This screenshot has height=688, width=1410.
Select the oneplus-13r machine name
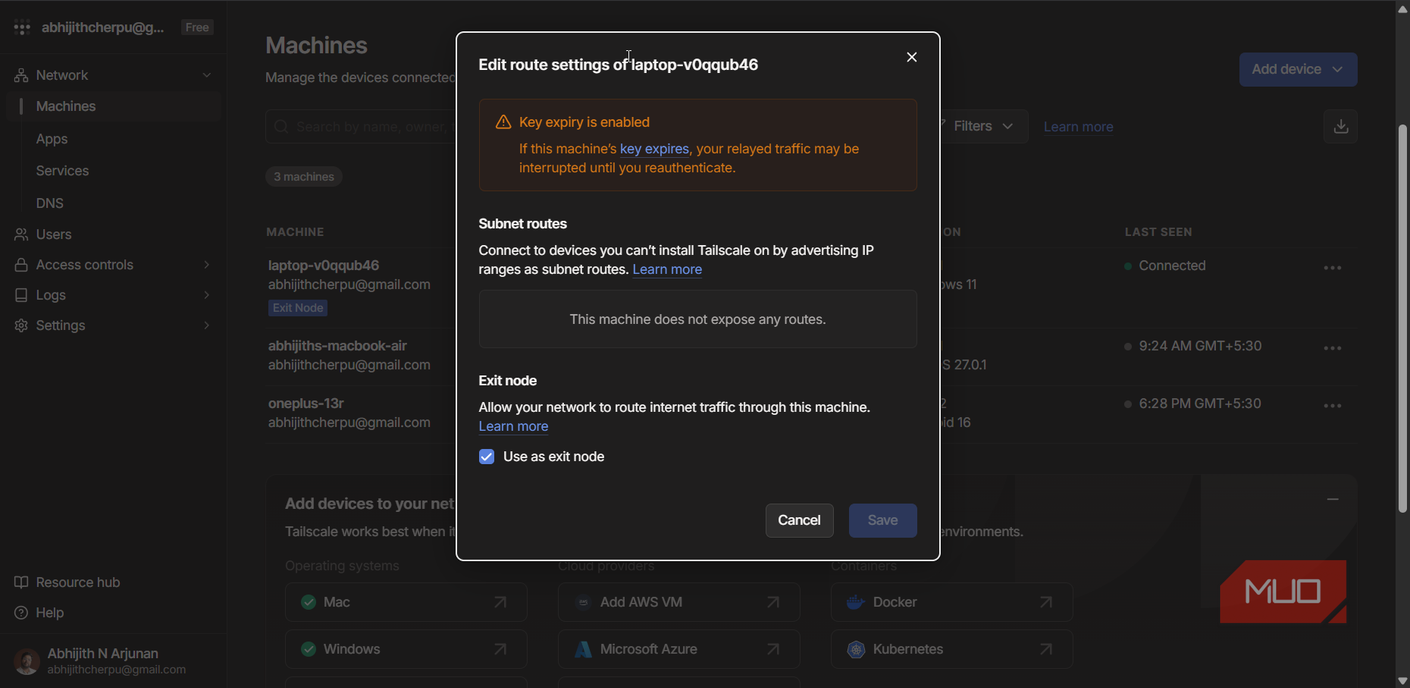coord(305,403)
